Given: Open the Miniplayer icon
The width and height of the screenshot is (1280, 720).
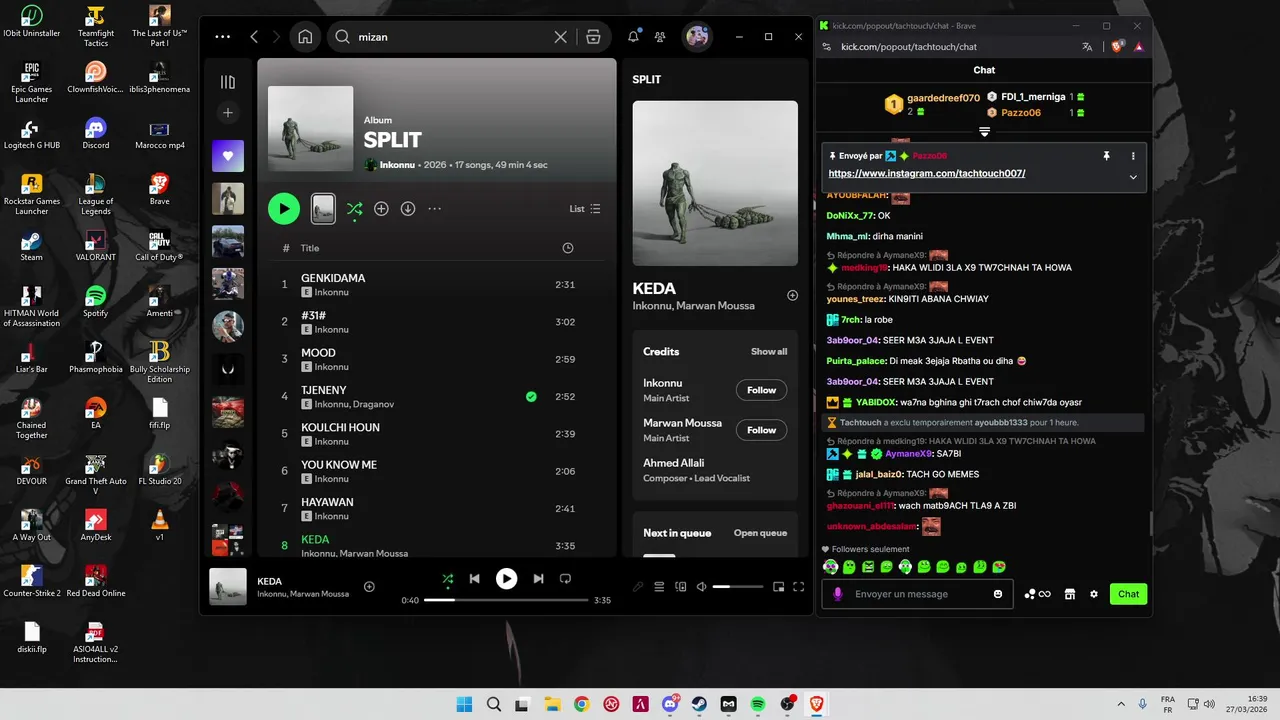Looking at the screenshot, I should (779, 587).
